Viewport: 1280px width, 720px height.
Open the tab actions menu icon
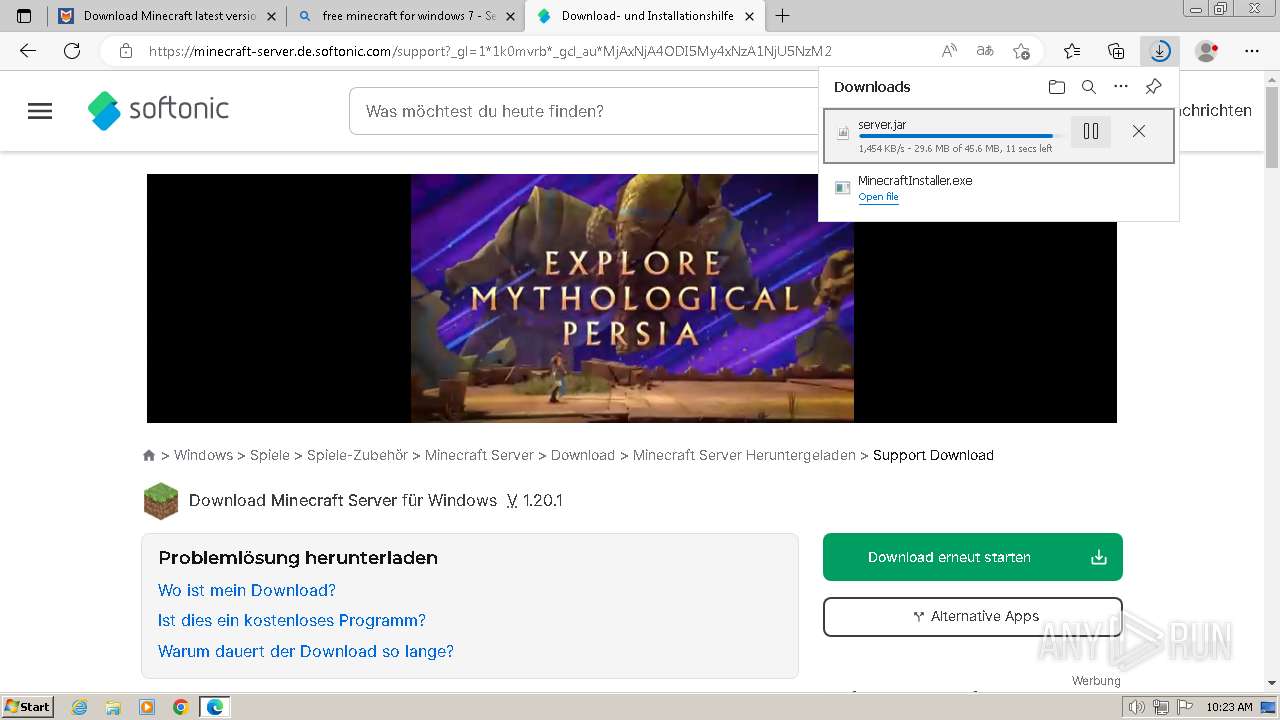pyautogui.click(x=24, y=16)
